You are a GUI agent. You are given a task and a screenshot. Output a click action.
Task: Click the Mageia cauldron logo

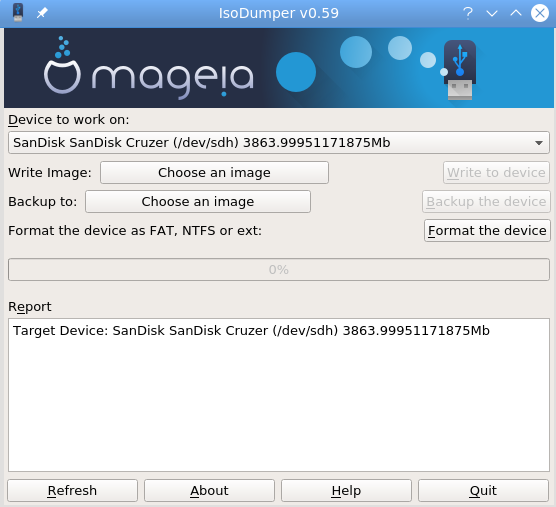click(62, 66)
